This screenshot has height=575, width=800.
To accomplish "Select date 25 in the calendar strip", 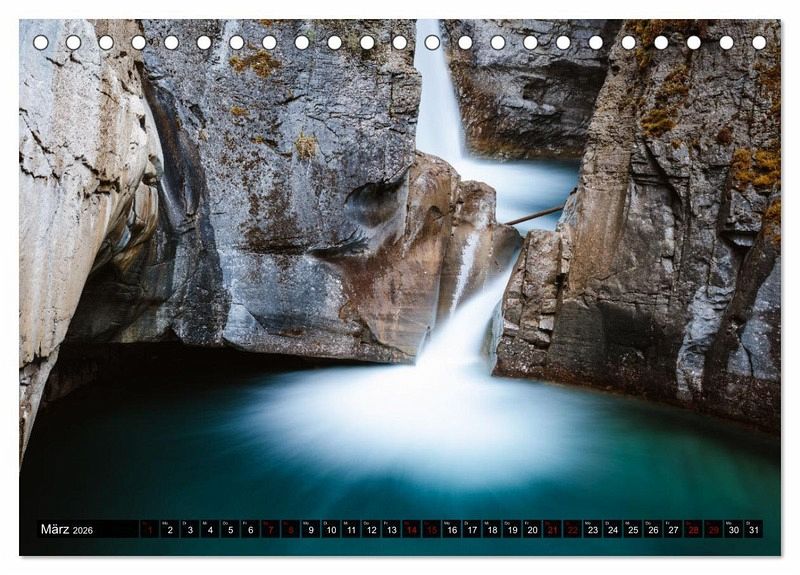I will click(x=633, y=529).
